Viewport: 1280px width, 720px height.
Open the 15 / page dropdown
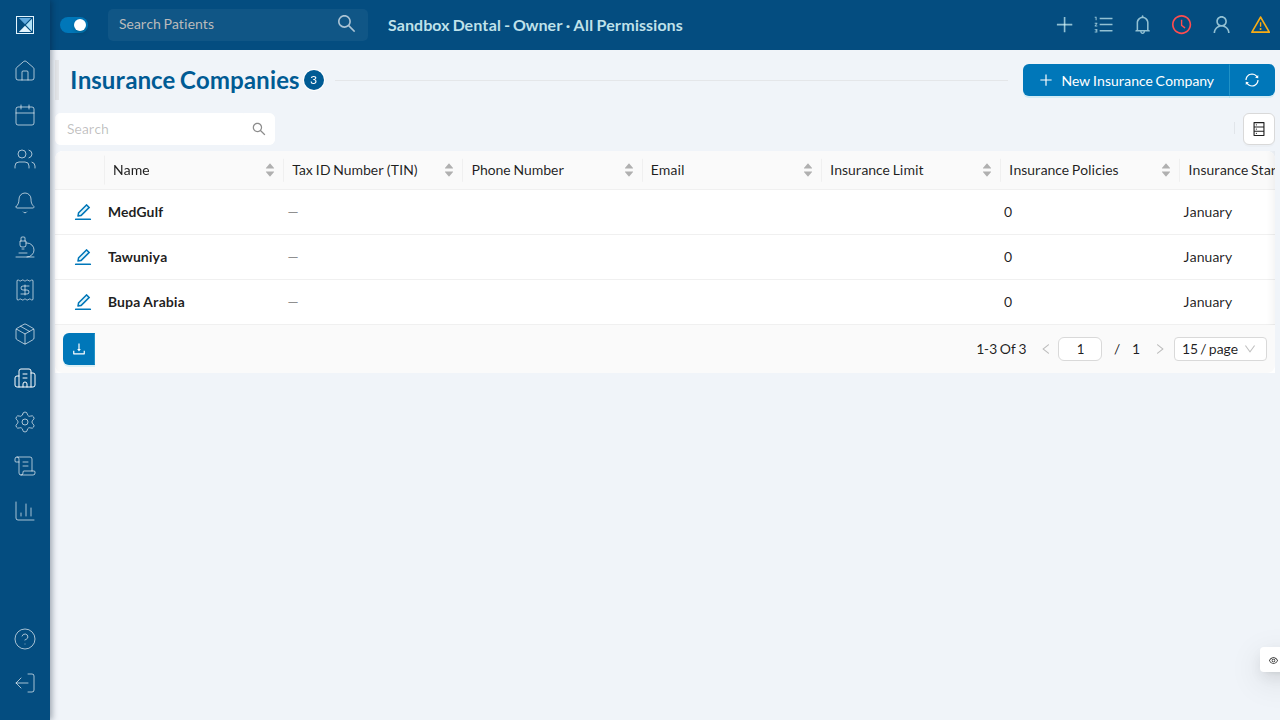coord(1220,349)
